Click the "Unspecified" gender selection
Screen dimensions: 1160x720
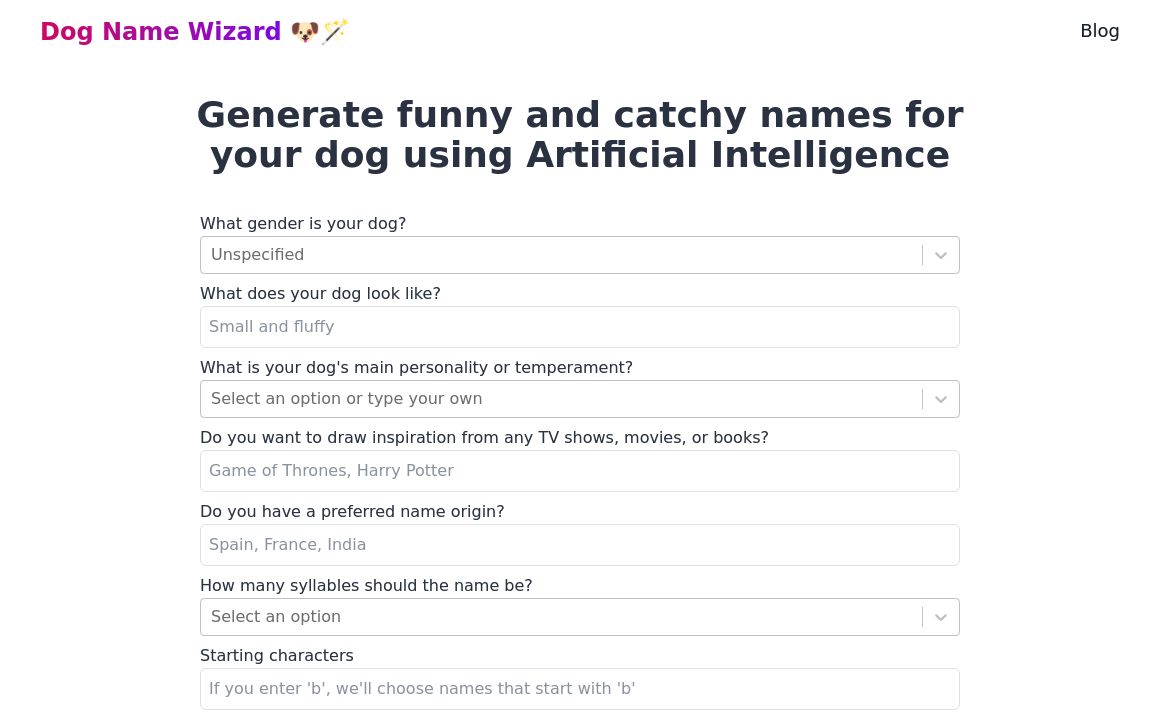(257, 255)
